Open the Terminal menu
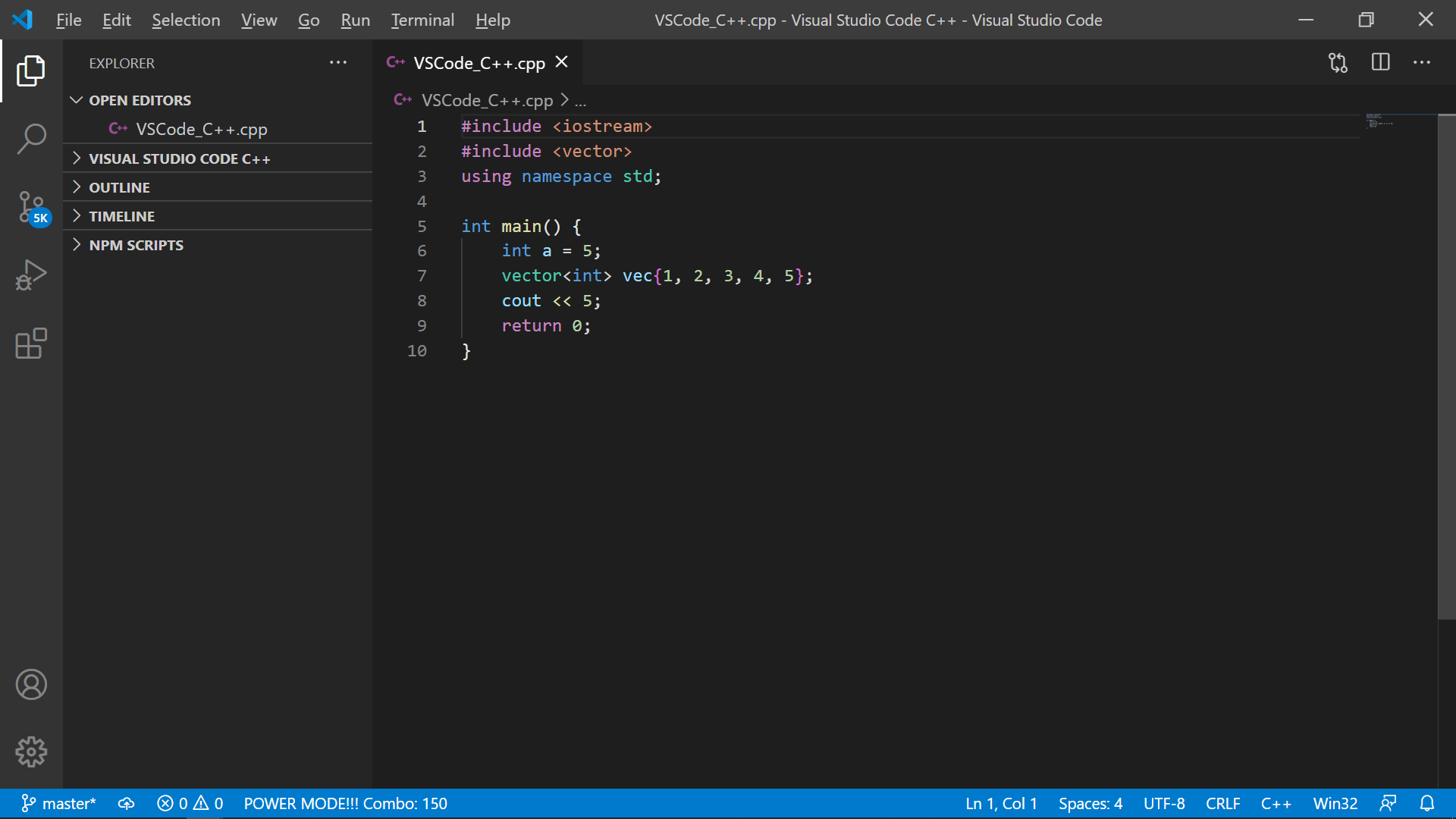The height and width of the screenshot is (819, 1456). click(x=422, y=20)
